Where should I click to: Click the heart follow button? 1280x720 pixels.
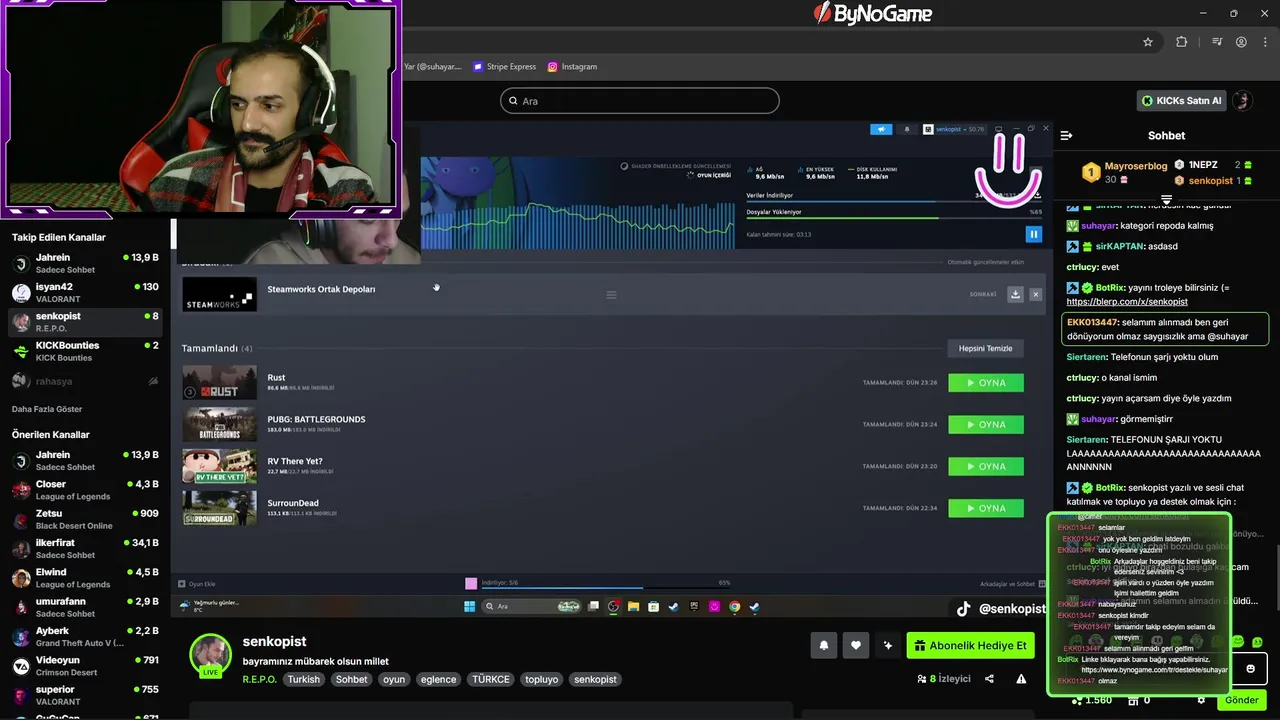click(x=855, y=646)
